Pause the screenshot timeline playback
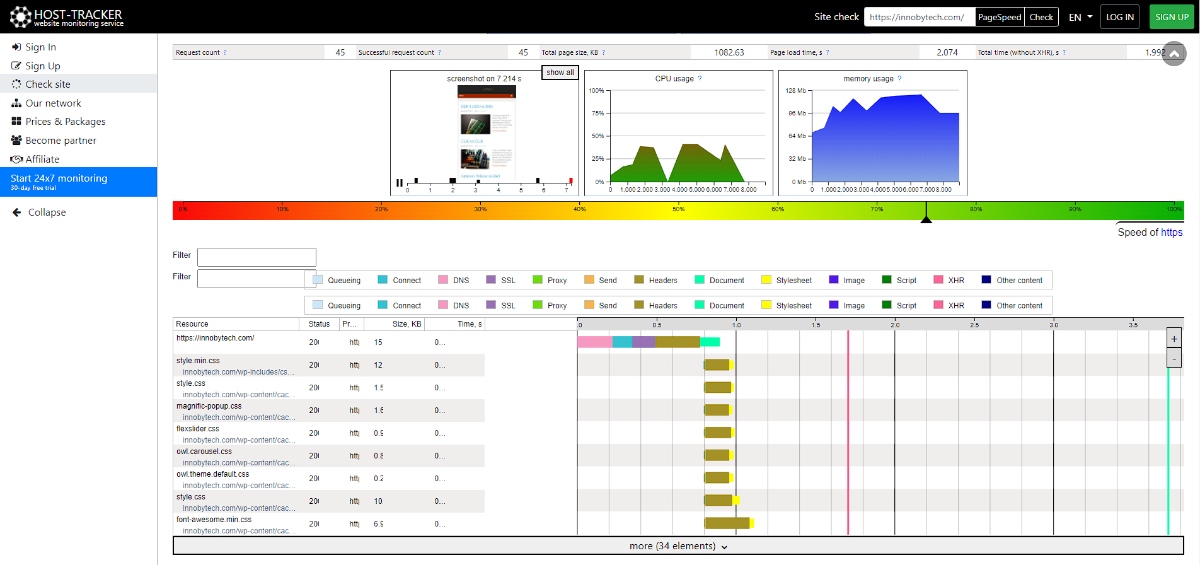1200x565 pixels. (399, 182)
